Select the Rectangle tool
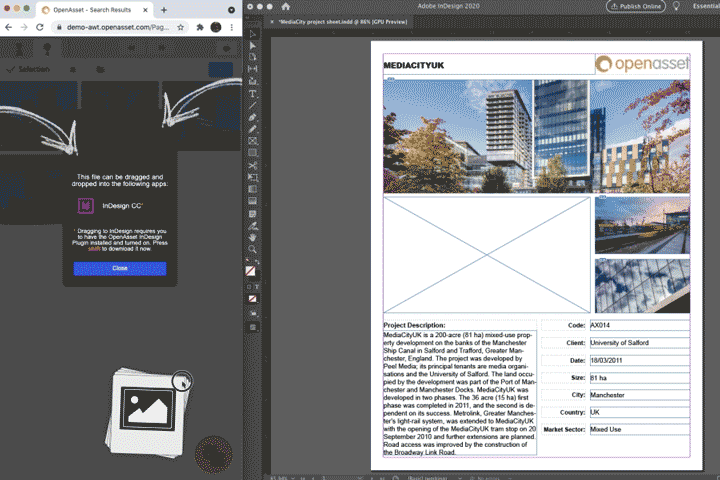The image size is (720, 480). pos(253,152)
